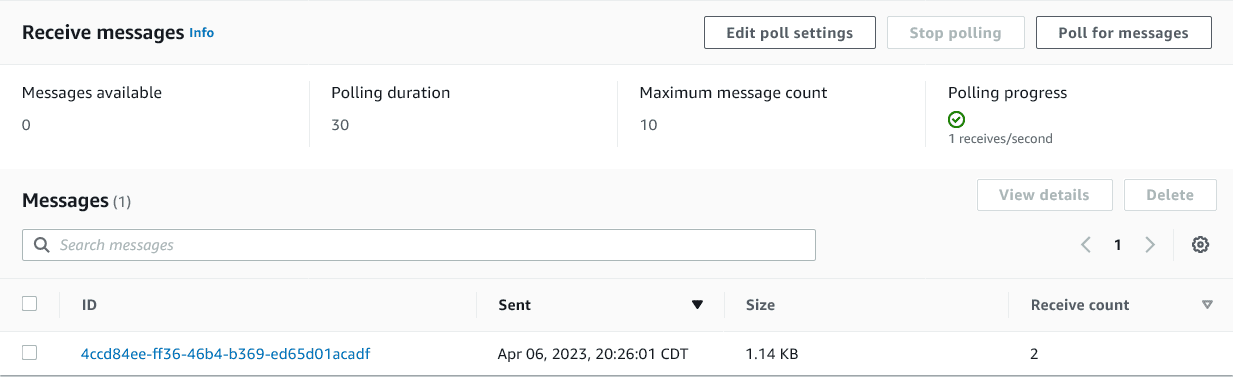Select the 4ccd84ee message row checkbox
The width and height of the screenshot is (1233, 377).
pyautogui.click(x=29, y=353)
